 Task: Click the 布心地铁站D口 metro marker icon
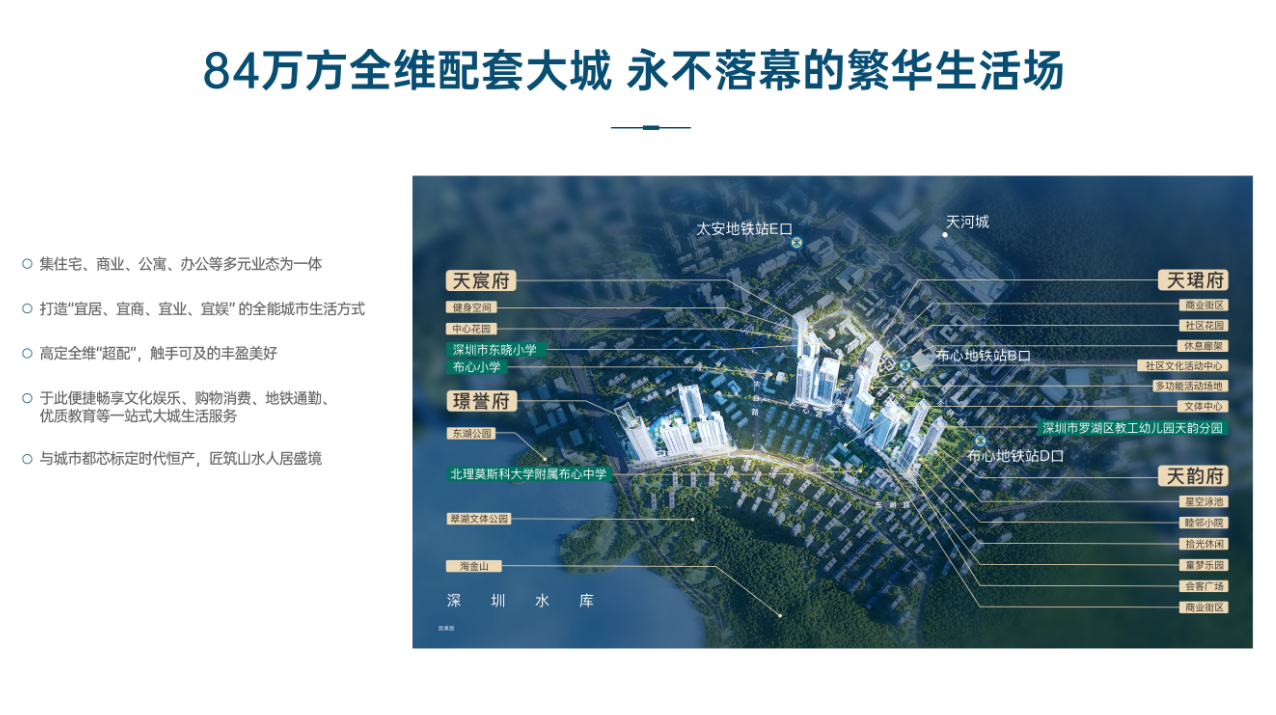coord(980,439)
